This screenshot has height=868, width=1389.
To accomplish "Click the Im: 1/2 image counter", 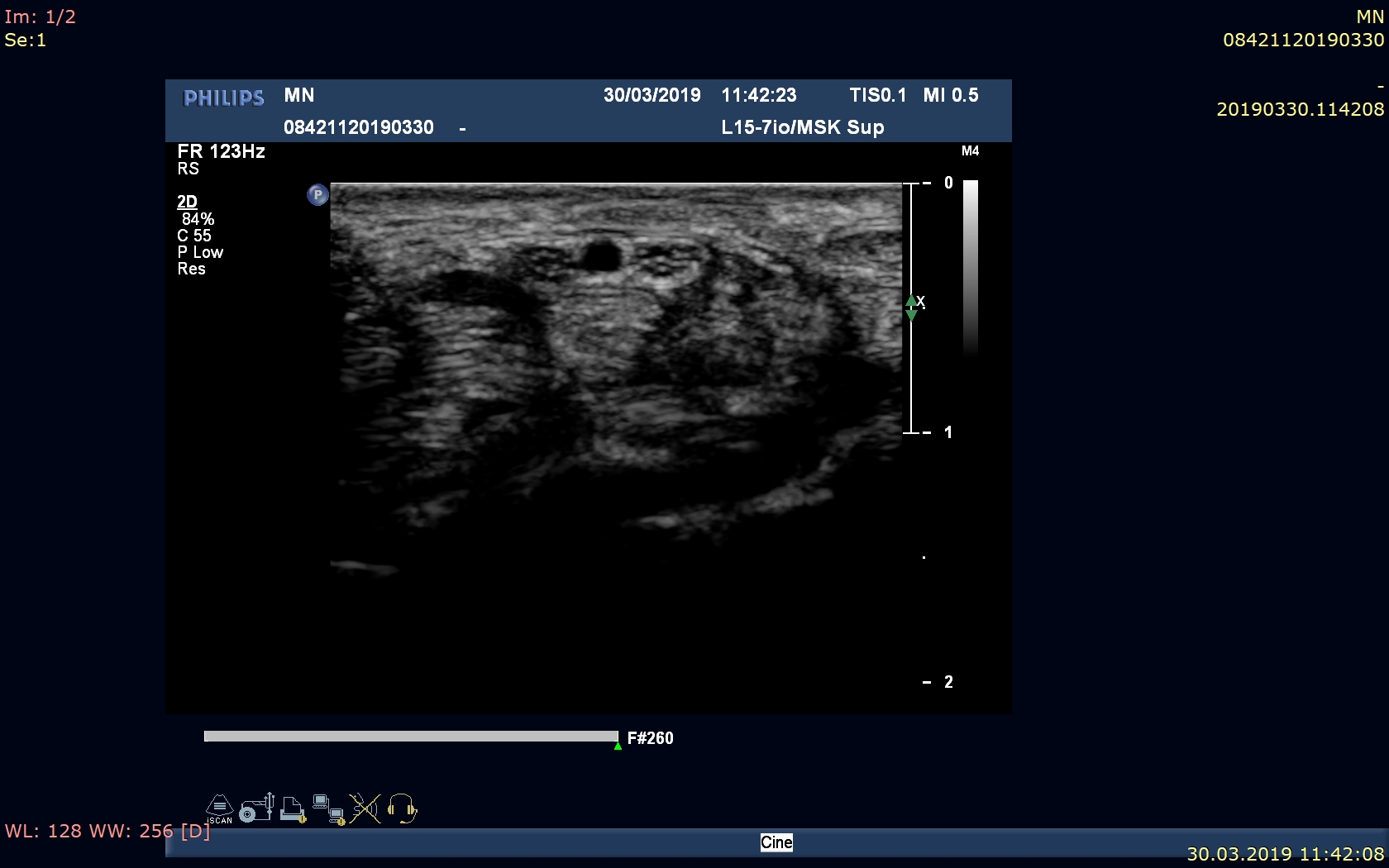I will pos(40,17).
